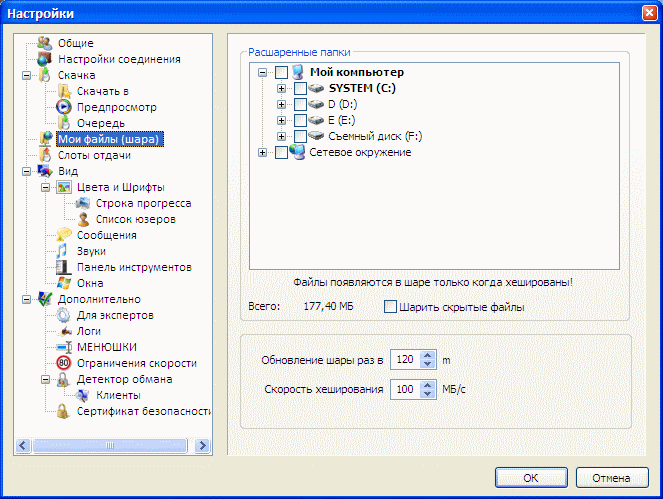Click the Сертификат безопасности padlock icon
Screen dimensions: 663x499
click(x=63, y=411)
